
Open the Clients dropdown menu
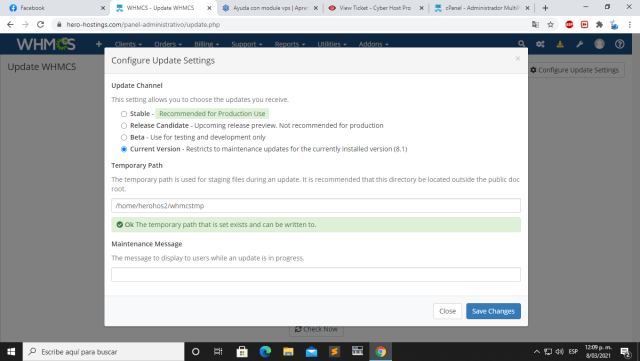point(128,44)
